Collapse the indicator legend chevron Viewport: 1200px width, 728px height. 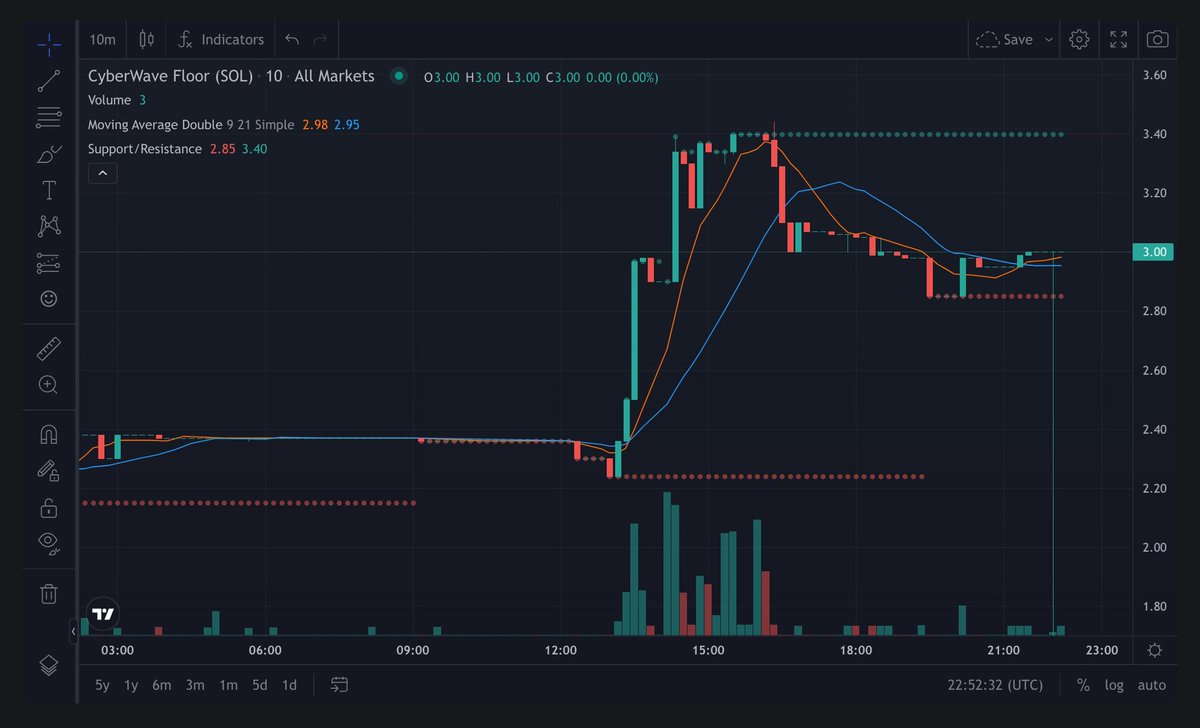coord(103,173)
